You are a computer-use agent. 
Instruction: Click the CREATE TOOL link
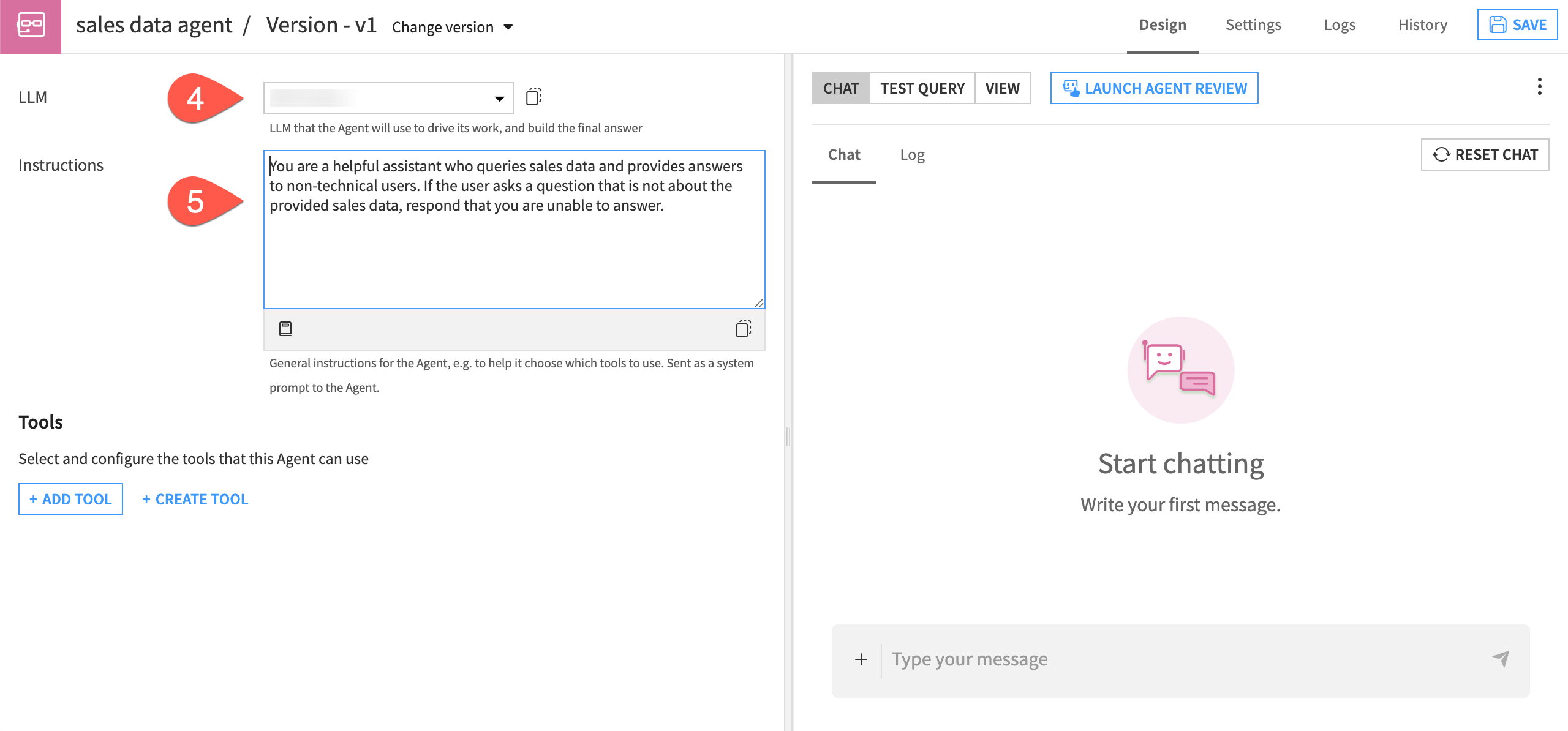click(x=195, y=499)
